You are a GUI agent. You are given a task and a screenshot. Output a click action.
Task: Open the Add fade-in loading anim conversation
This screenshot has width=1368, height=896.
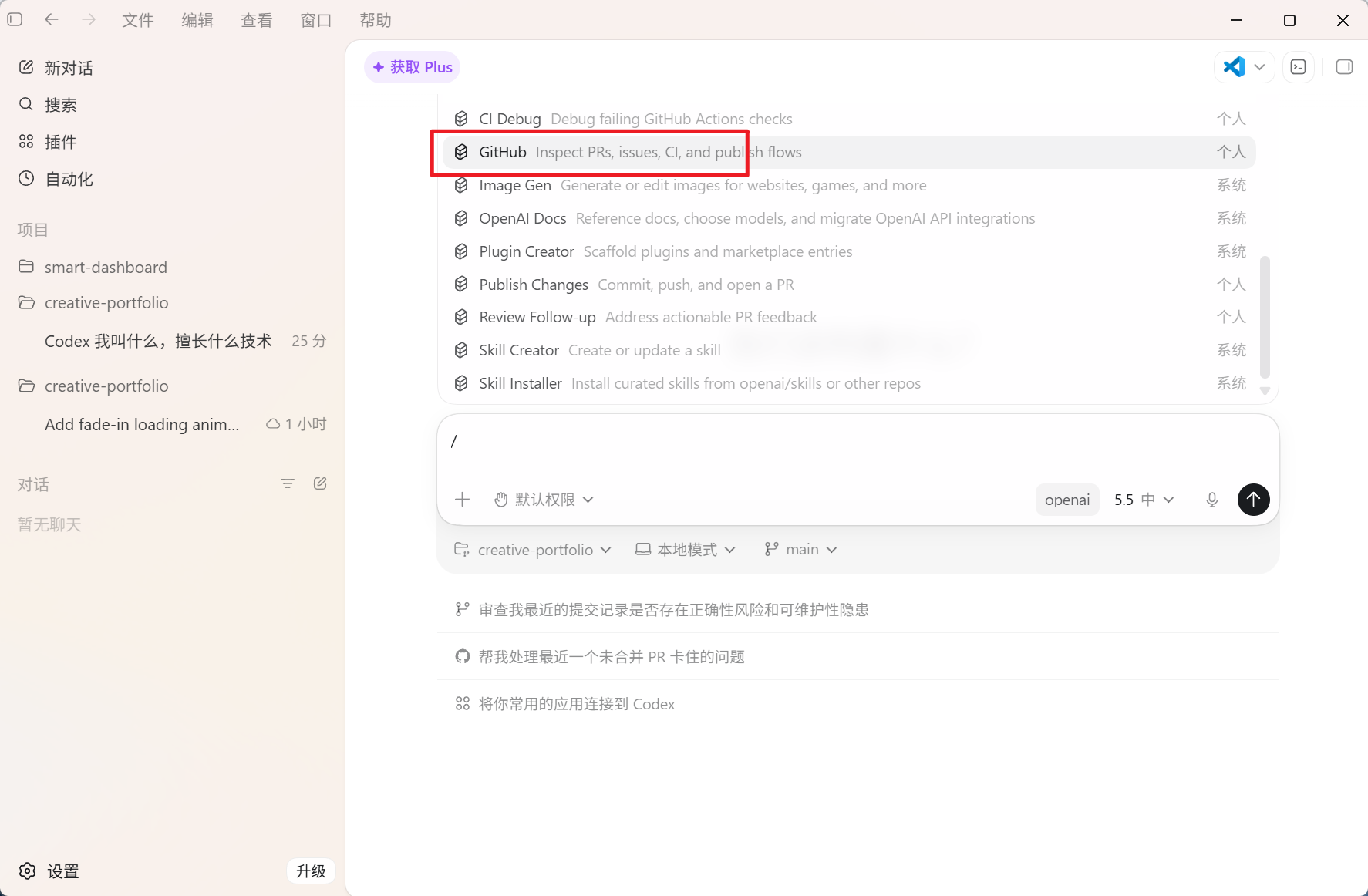[x=173, y=424]
